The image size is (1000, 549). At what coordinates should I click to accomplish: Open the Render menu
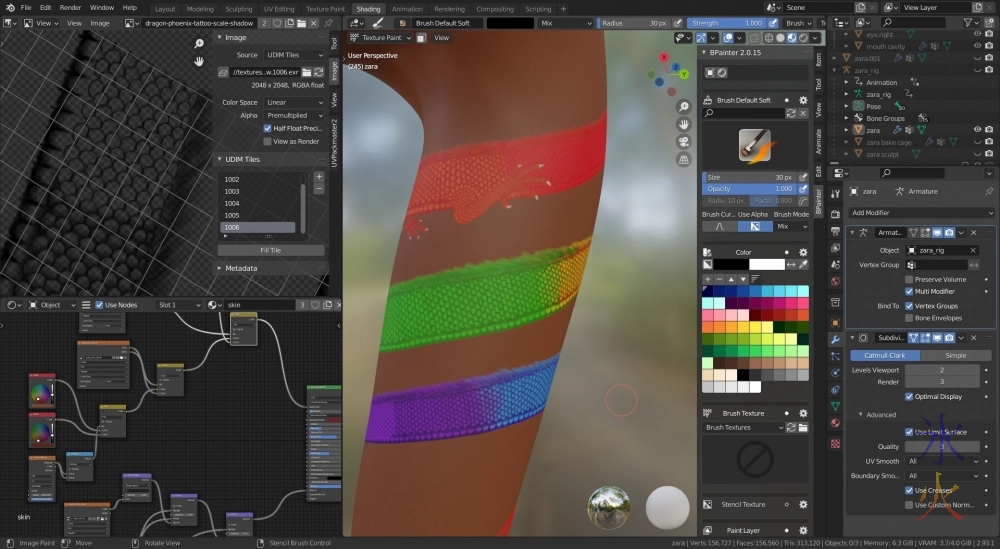pyautogui.click(x=70, y=7)
